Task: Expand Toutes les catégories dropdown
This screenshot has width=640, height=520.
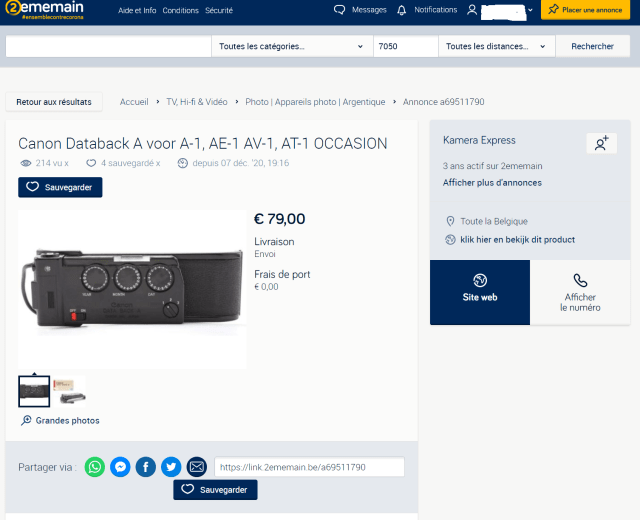Action: [292, 46]
